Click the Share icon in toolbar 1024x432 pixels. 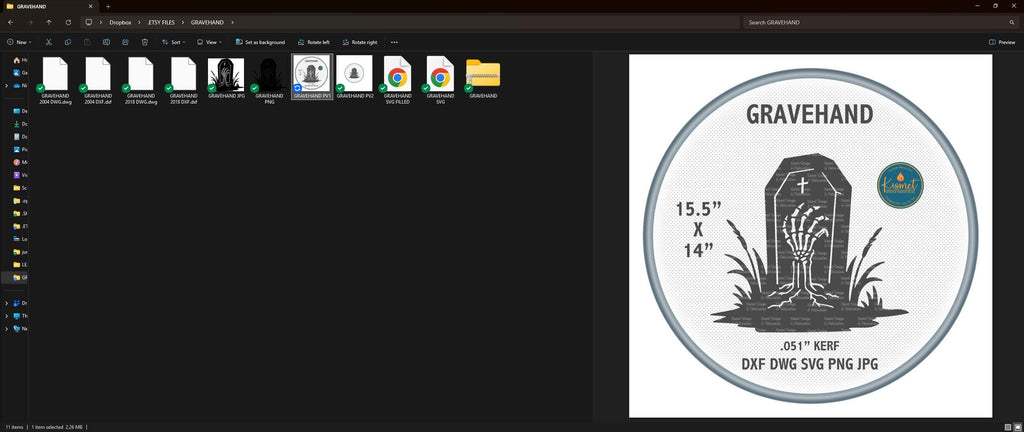pyautogui.click(x=125, y=42)
